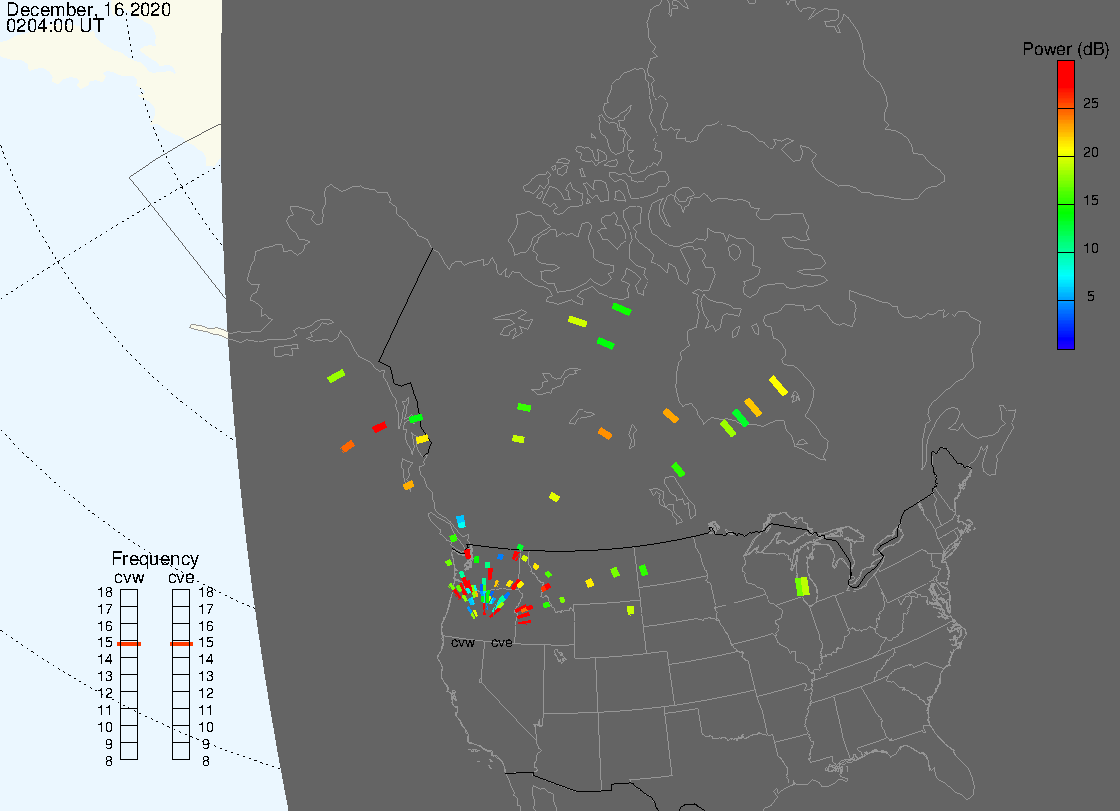Click the 12 label beside the cvw scale
This screenshot has height=811, width=1120.
pyautogui.click(x=105, y=694)
